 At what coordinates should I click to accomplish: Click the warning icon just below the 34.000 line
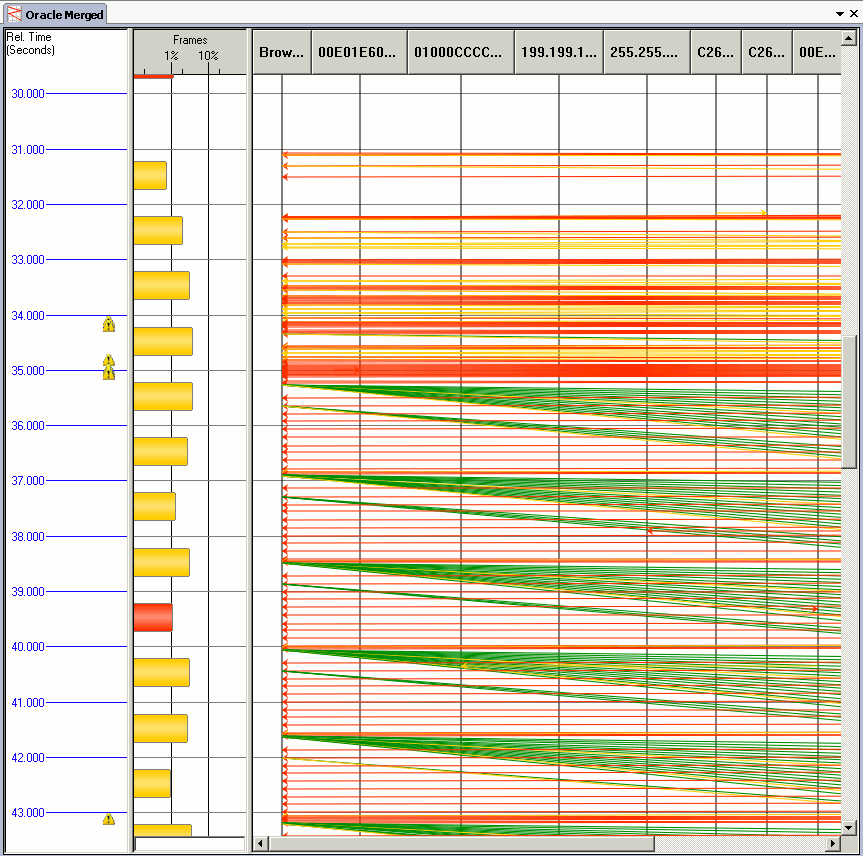tap(109, 325)
